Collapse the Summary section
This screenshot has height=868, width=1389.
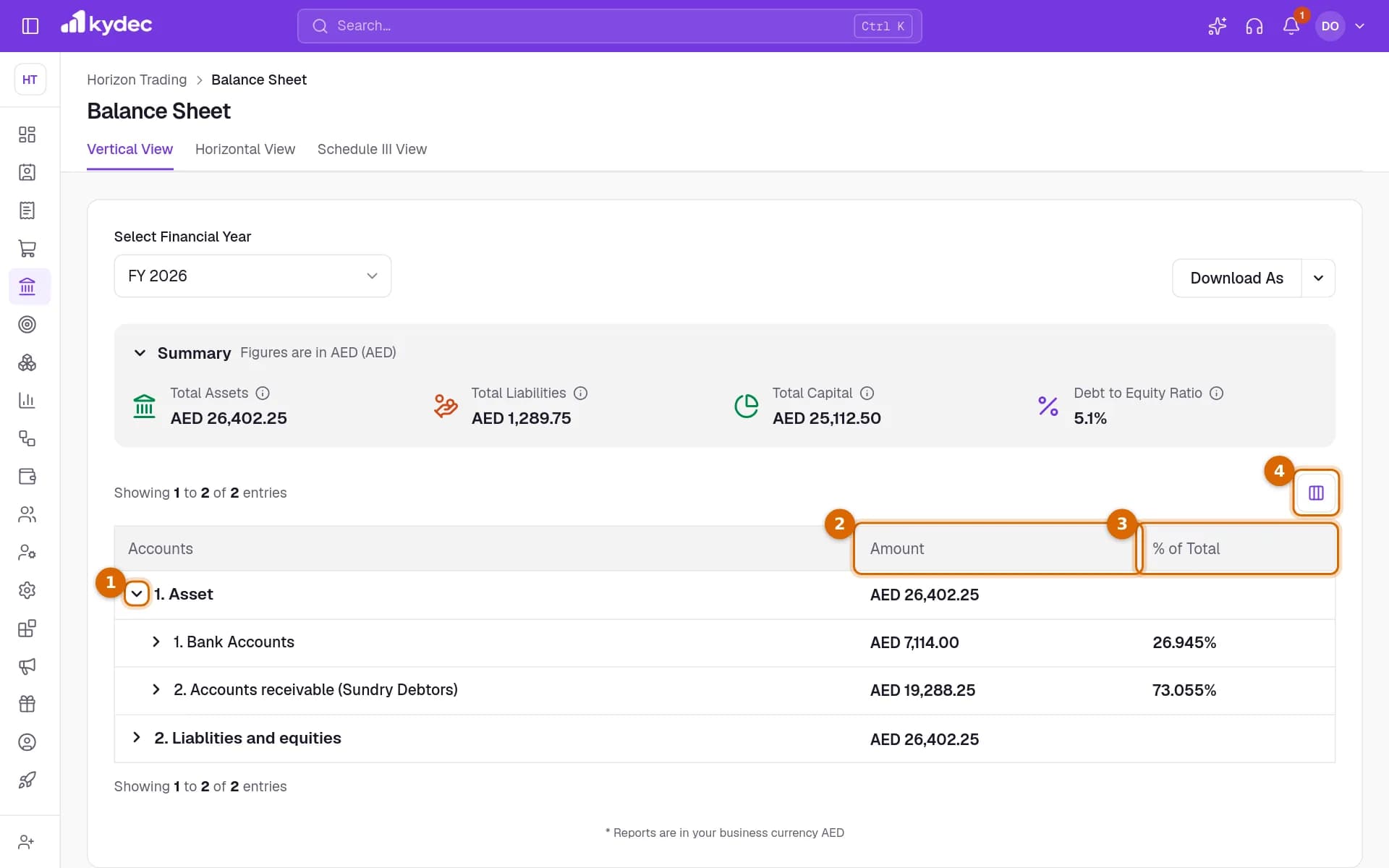(140, 353)
